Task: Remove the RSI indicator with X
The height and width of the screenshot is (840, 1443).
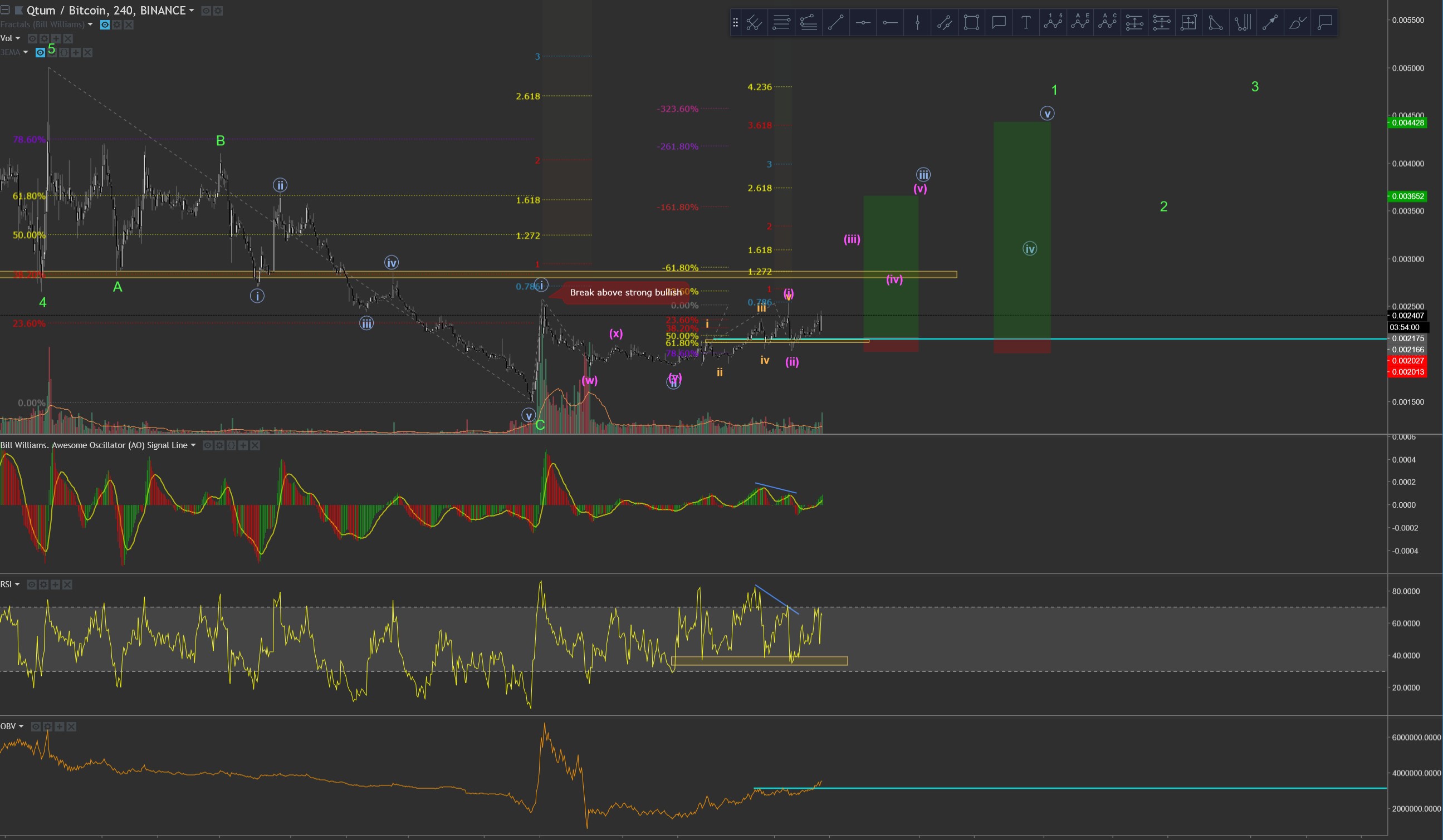Action: pos(67,584)
